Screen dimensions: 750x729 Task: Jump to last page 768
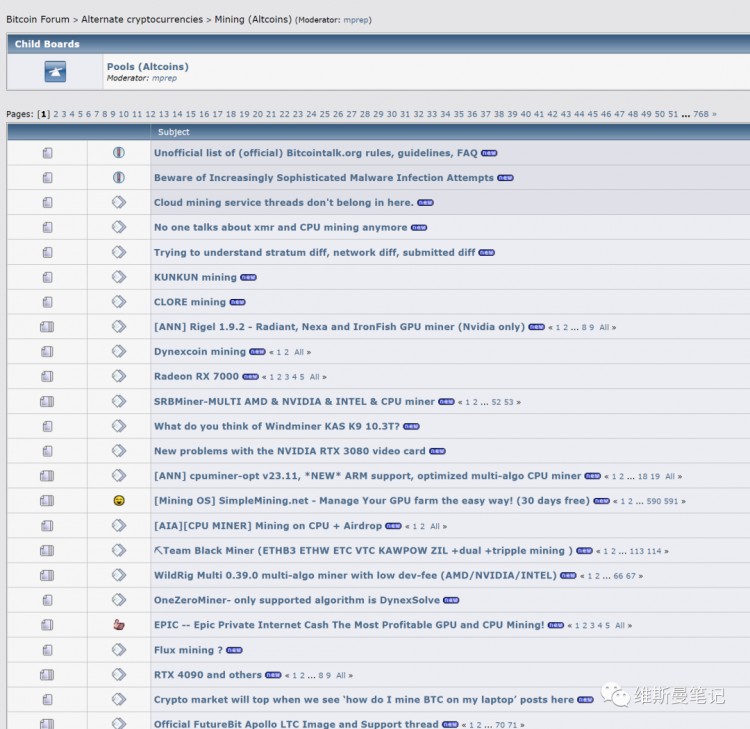(x=701, y=114)
